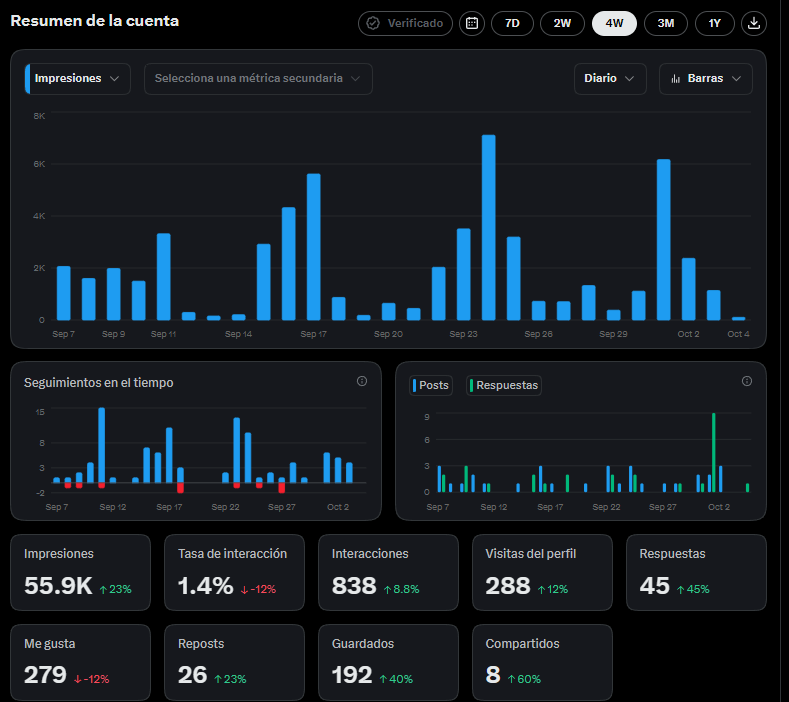Select the 4W time range

(614, 23)
